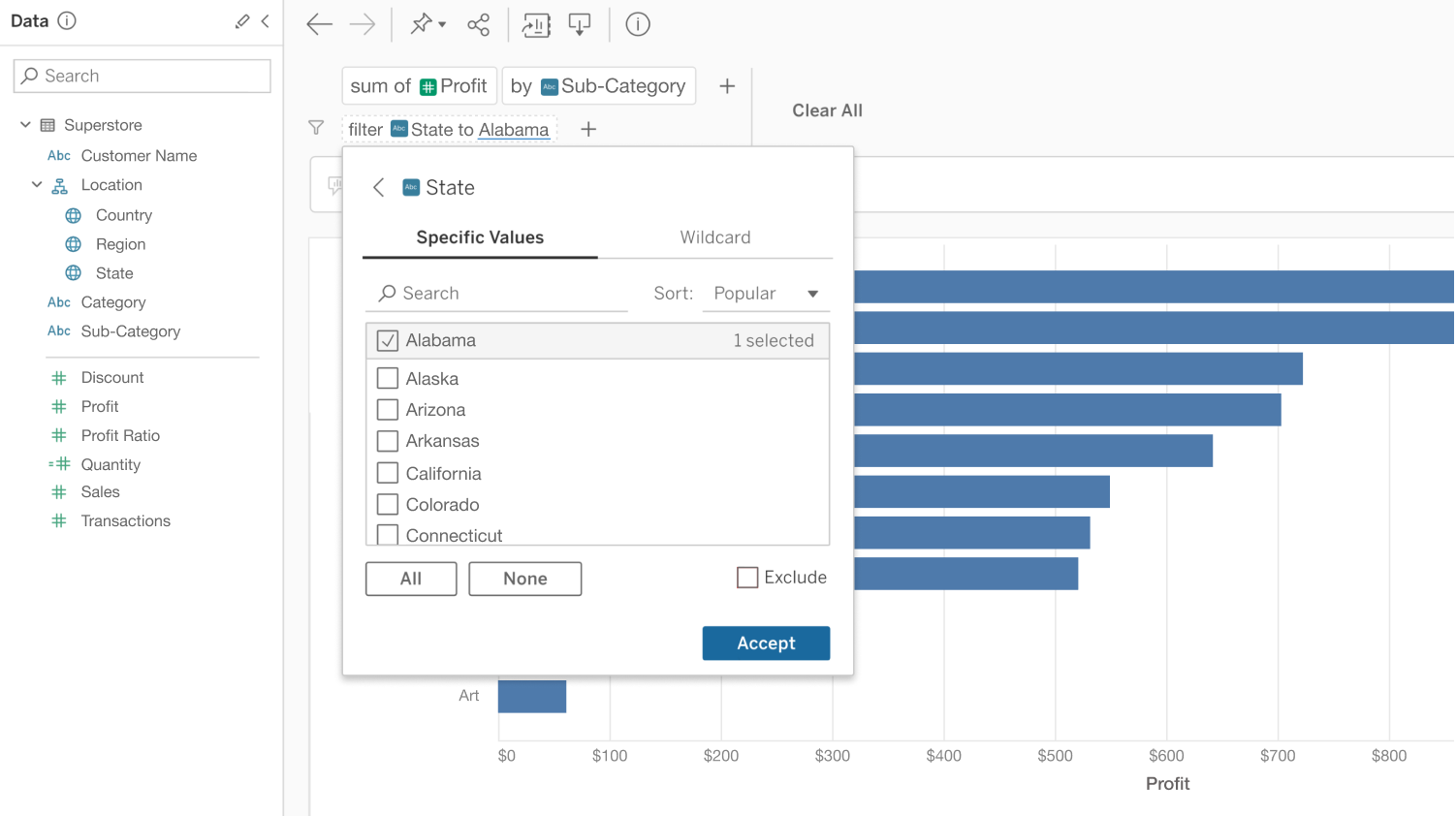Check the Arkansas checkbox
1456x816 pixels.
point(388,441)
